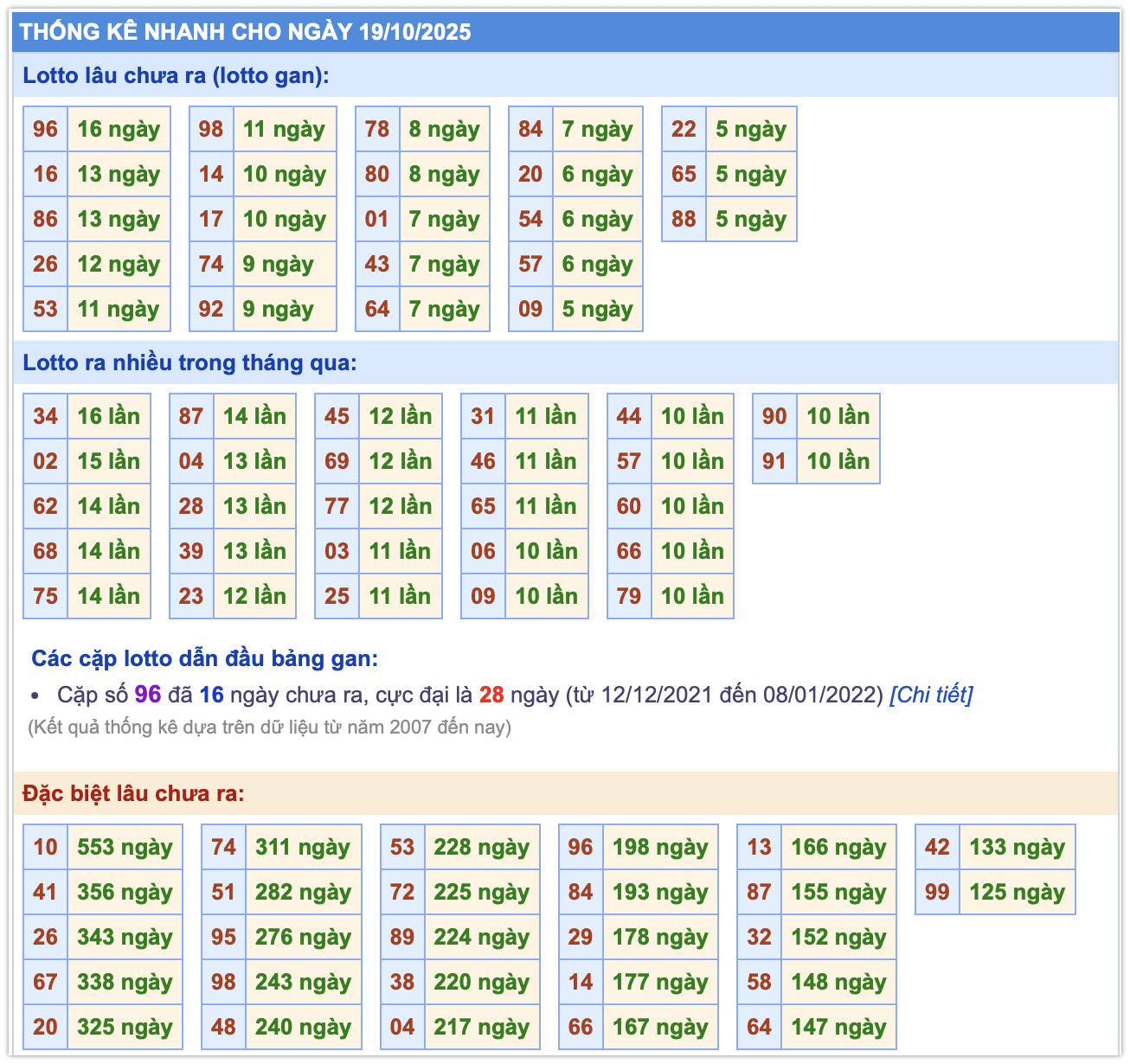Select the "Lotto lâu chưa ra (lotto gan)" heading

176,75
